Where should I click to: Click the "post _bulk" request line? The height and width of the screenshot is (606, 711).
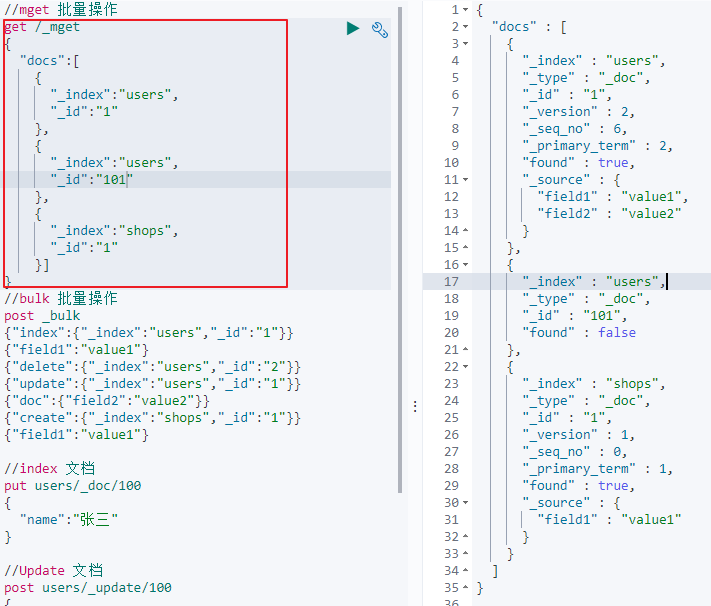[x=42, y=316]
